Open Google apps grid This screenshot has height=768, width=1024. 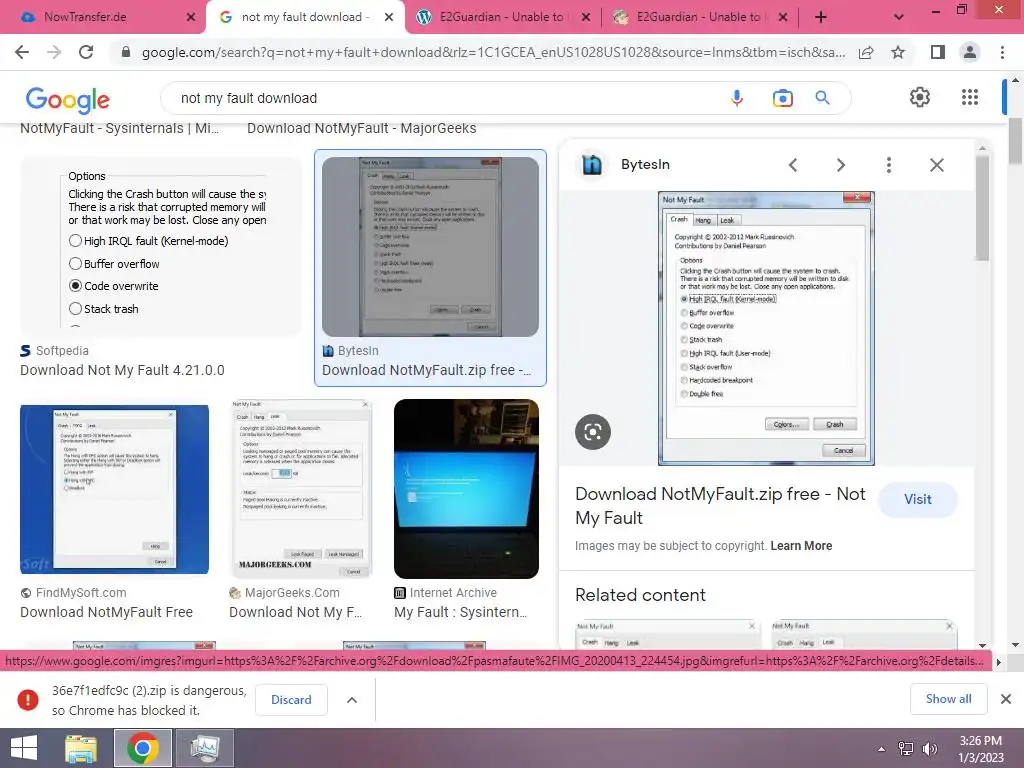(x=970, y=97)
